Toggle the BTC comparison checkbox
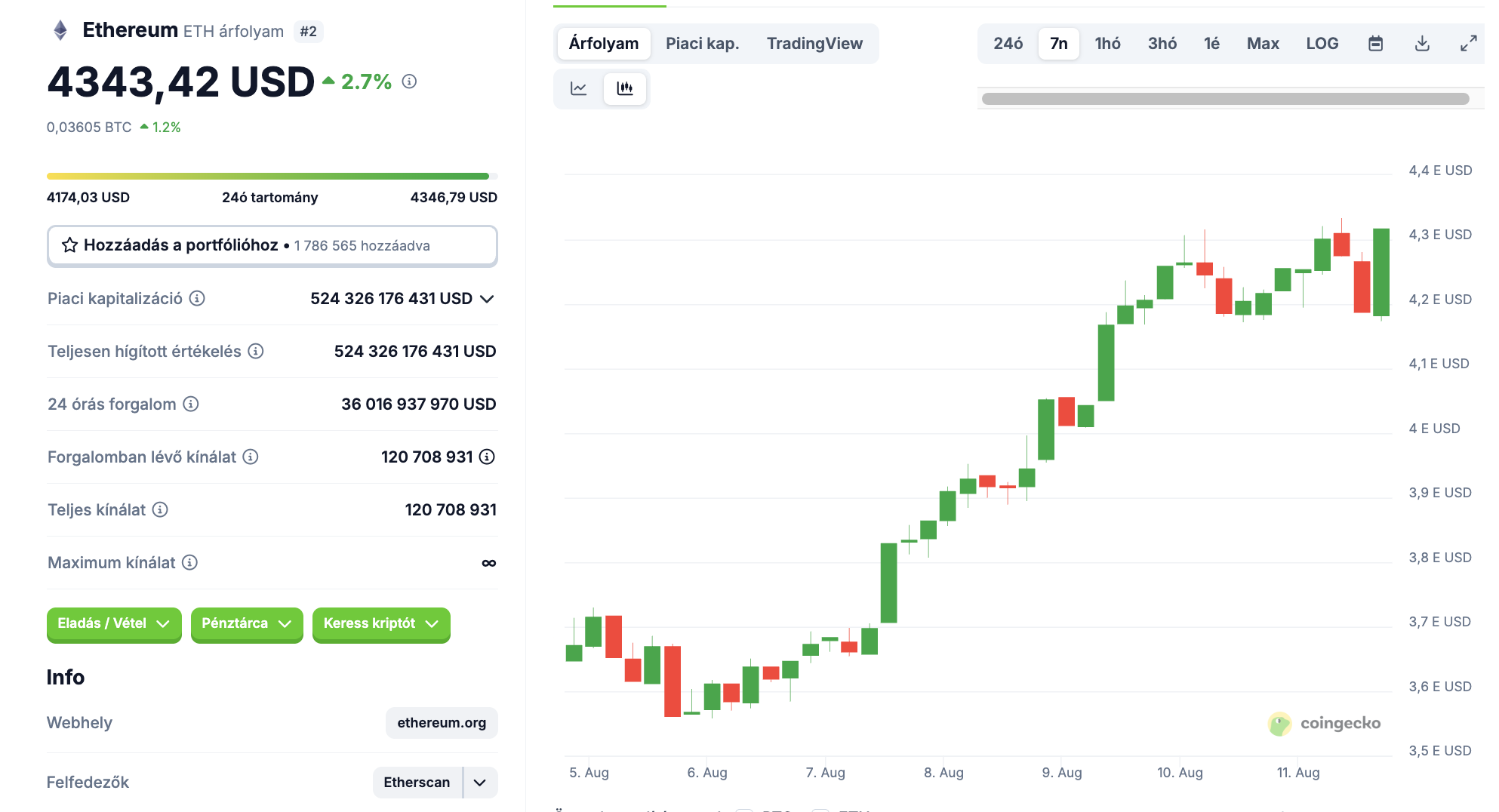The image size is (1499, 812). click(744, 808)
